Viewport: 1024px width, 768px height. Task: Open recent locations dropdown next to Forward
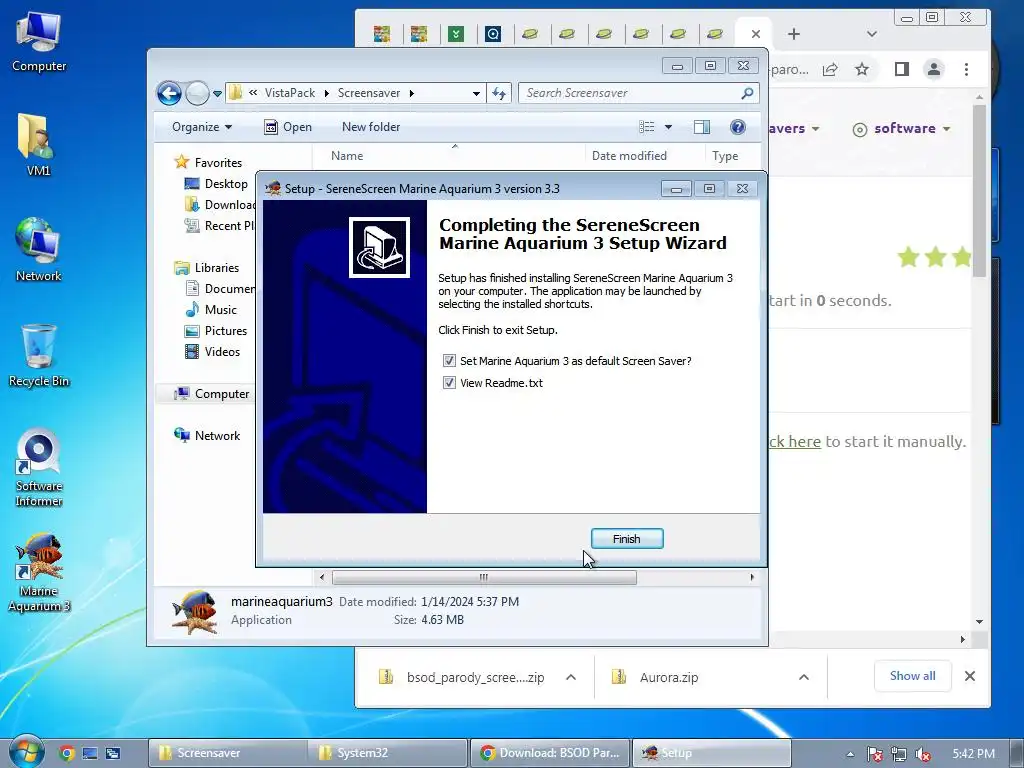coord(217,93)
